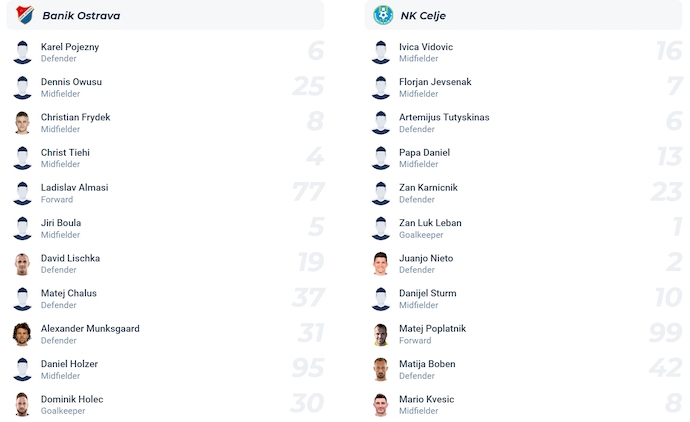Click Danijel Sturm's name
This screenshot has width=690, height=422.
pyautogui.click(x=428, y=293)
